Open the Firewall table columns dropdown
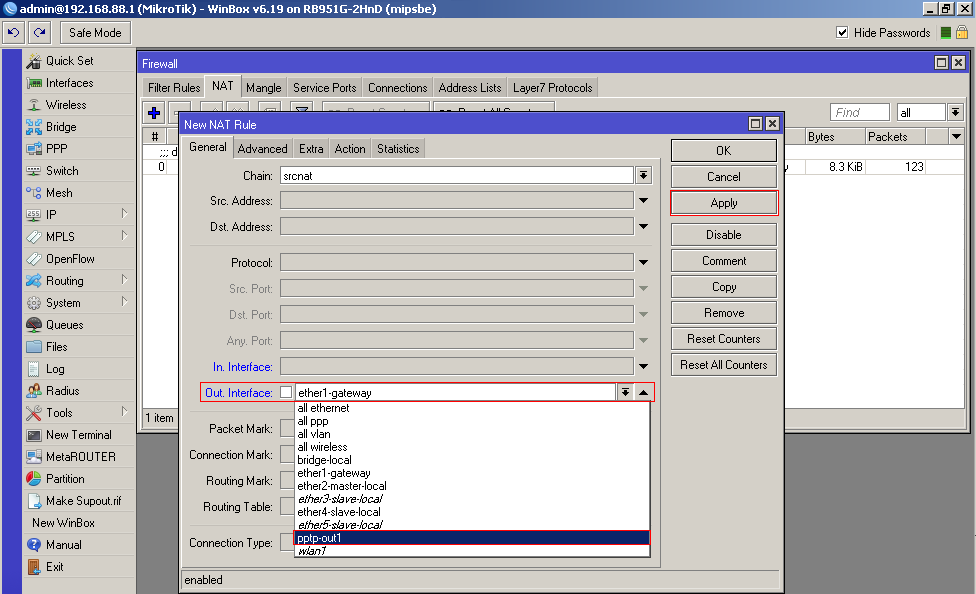The width and height of the screenshot is (976, 594). (957, 136)
